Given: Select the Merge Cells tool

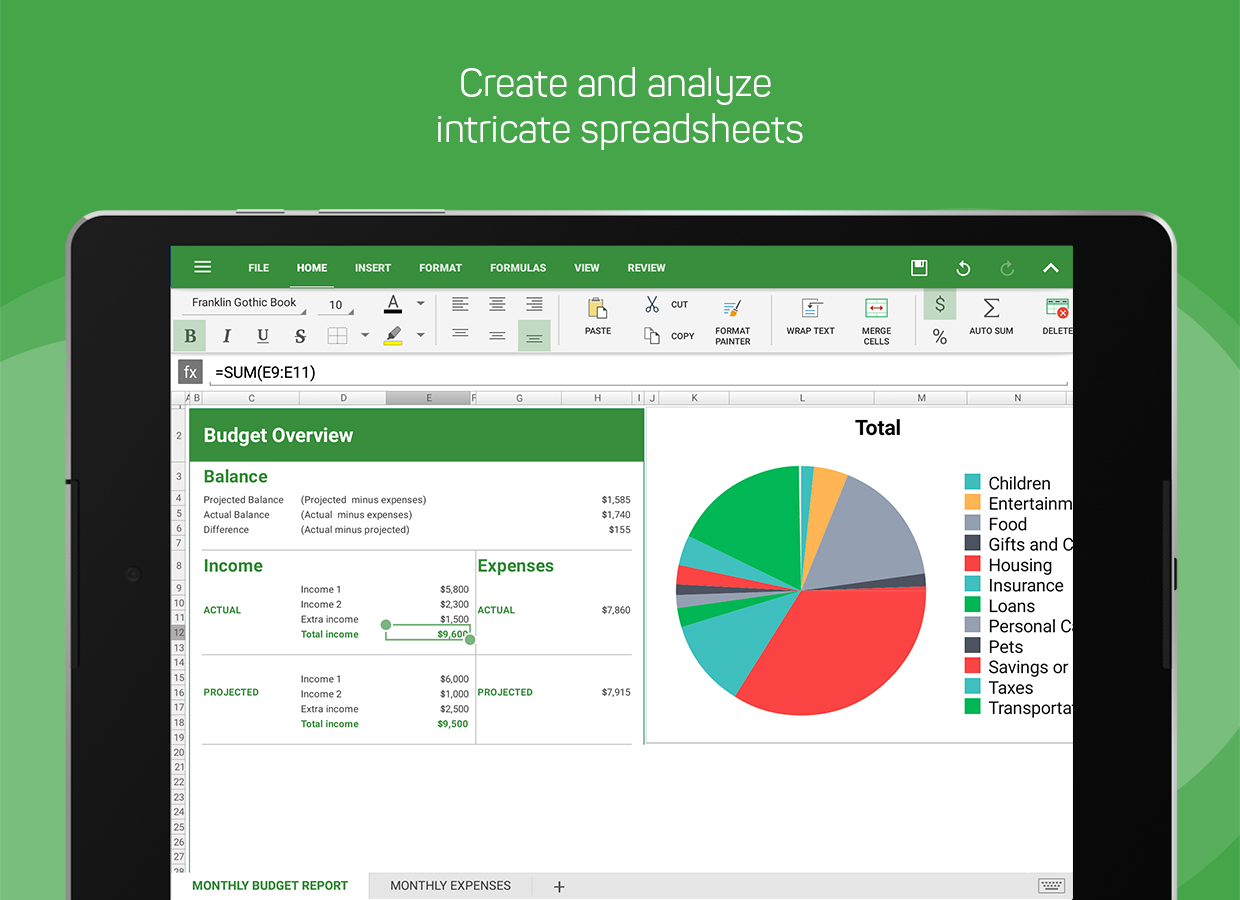Looking at the screenshot, I should 876,321.
